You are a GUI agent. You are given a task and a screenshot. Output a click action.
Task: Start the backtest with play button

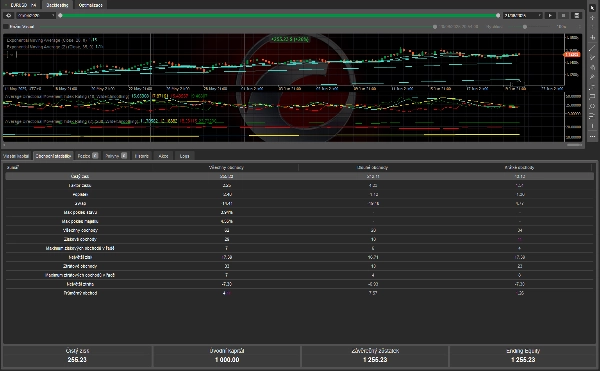(550, 15)
